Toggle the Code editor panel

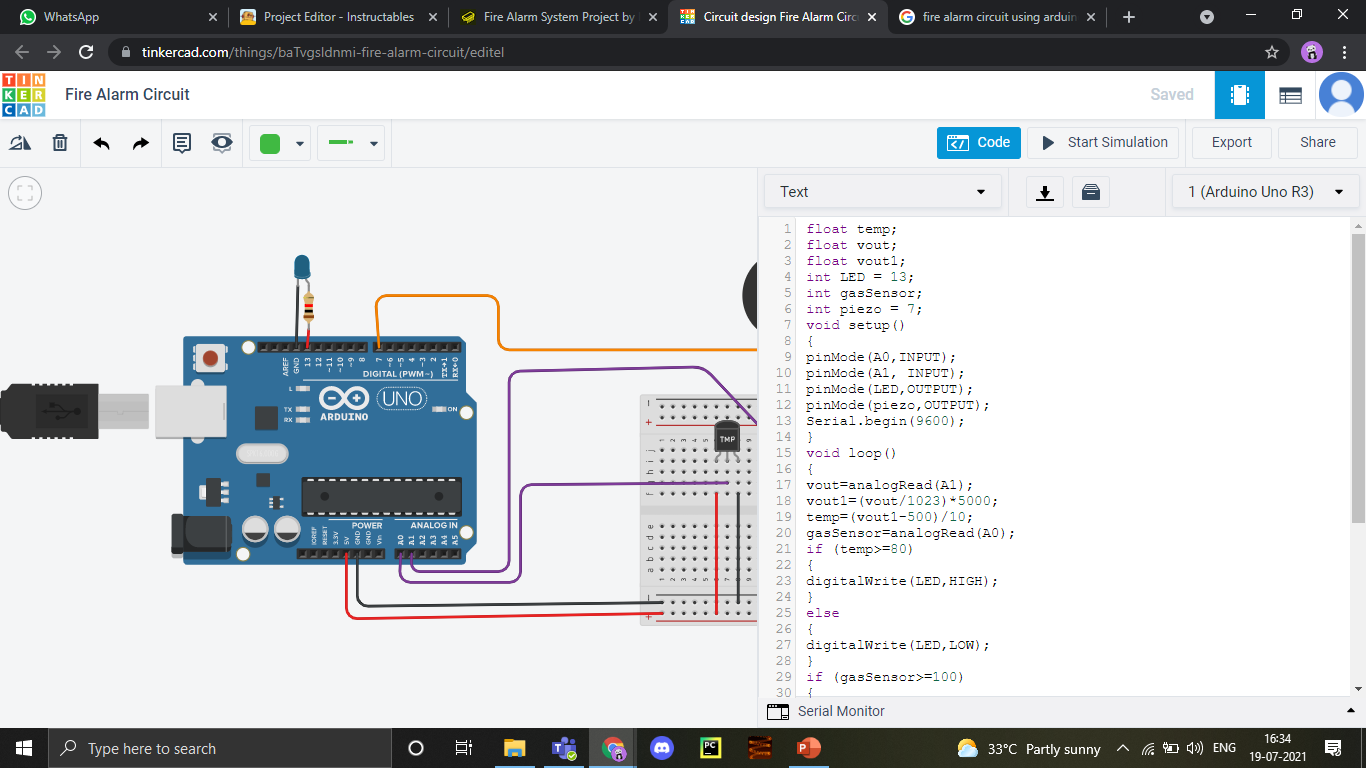(x=979, y=143)
